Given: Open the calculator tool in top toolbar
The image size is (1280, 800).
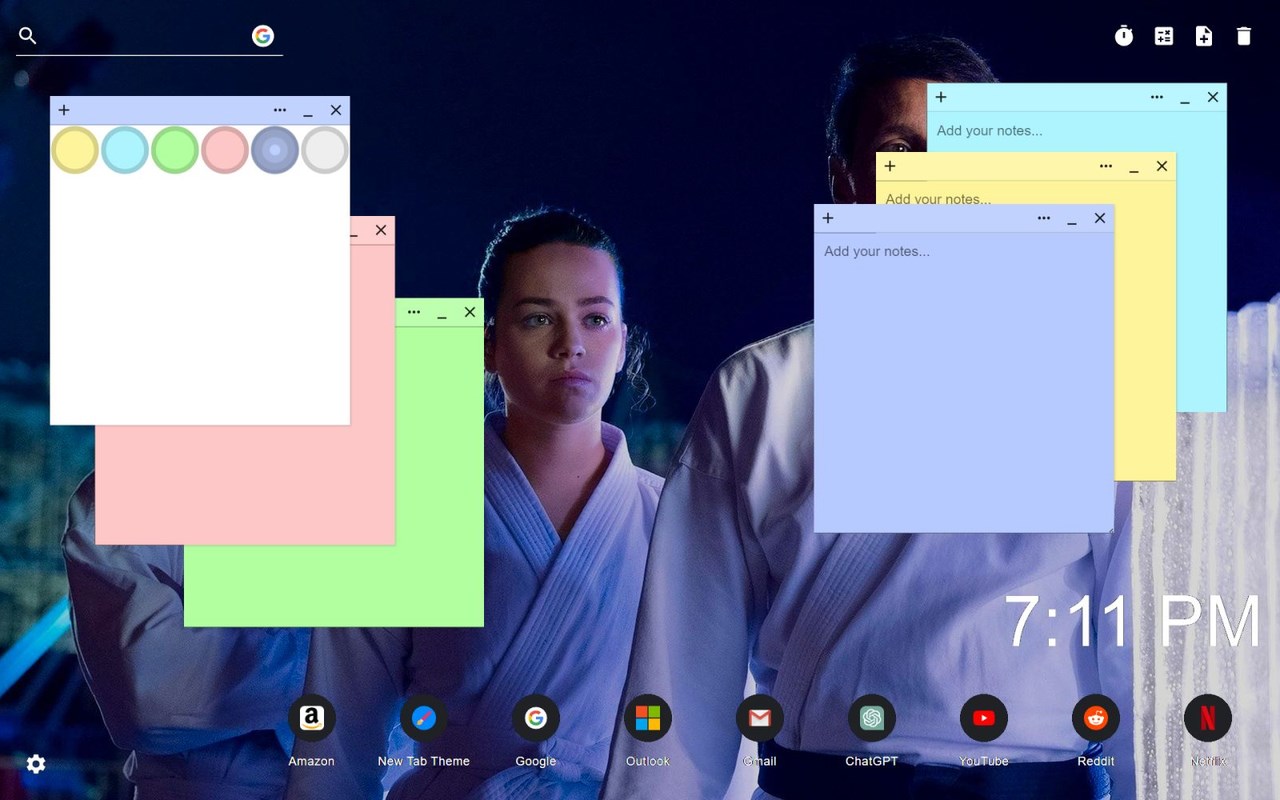Looking at the screenshot, I should coord(1164,36).
